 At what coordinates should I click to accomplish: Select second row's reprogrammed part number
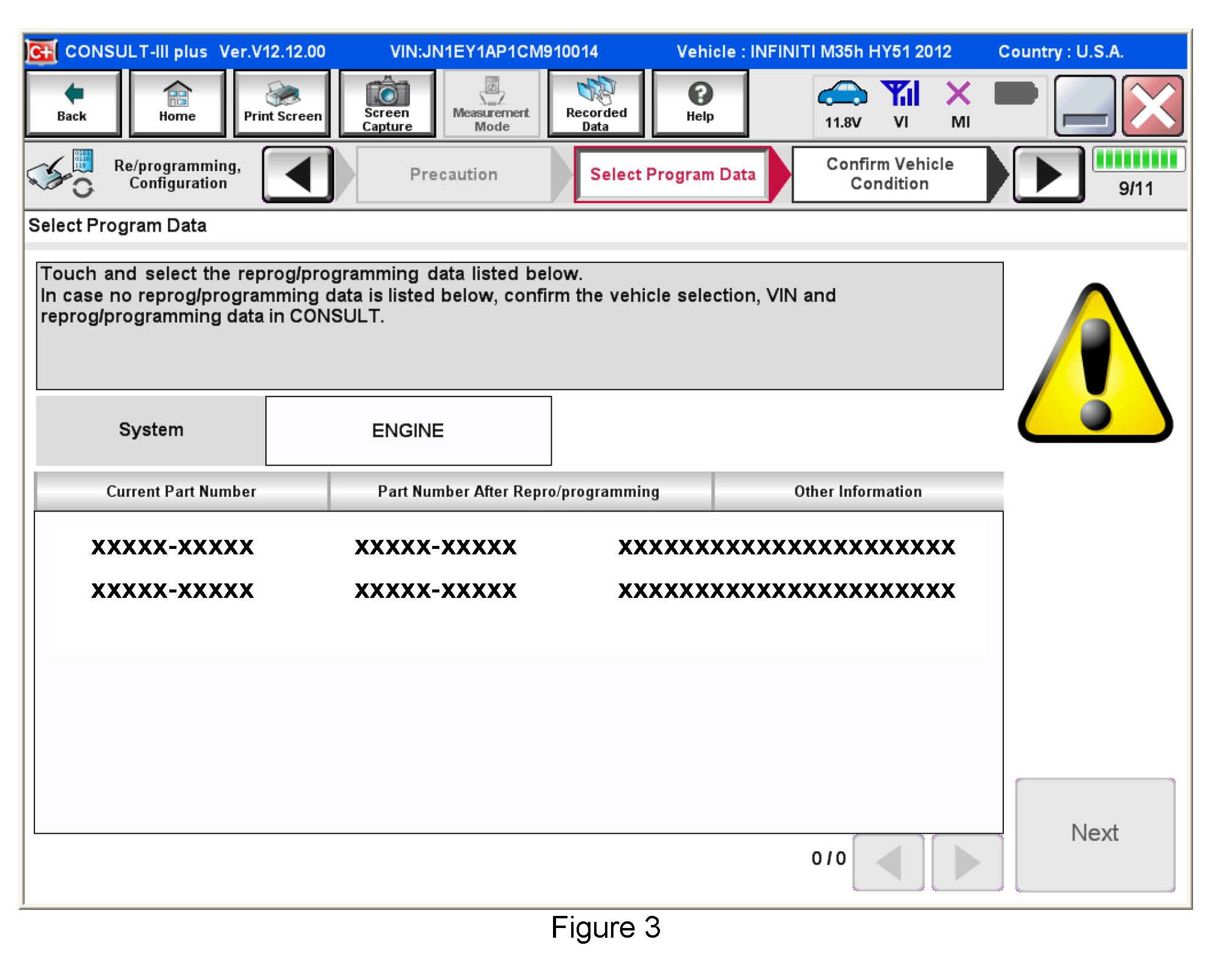(x=435, y=590)
